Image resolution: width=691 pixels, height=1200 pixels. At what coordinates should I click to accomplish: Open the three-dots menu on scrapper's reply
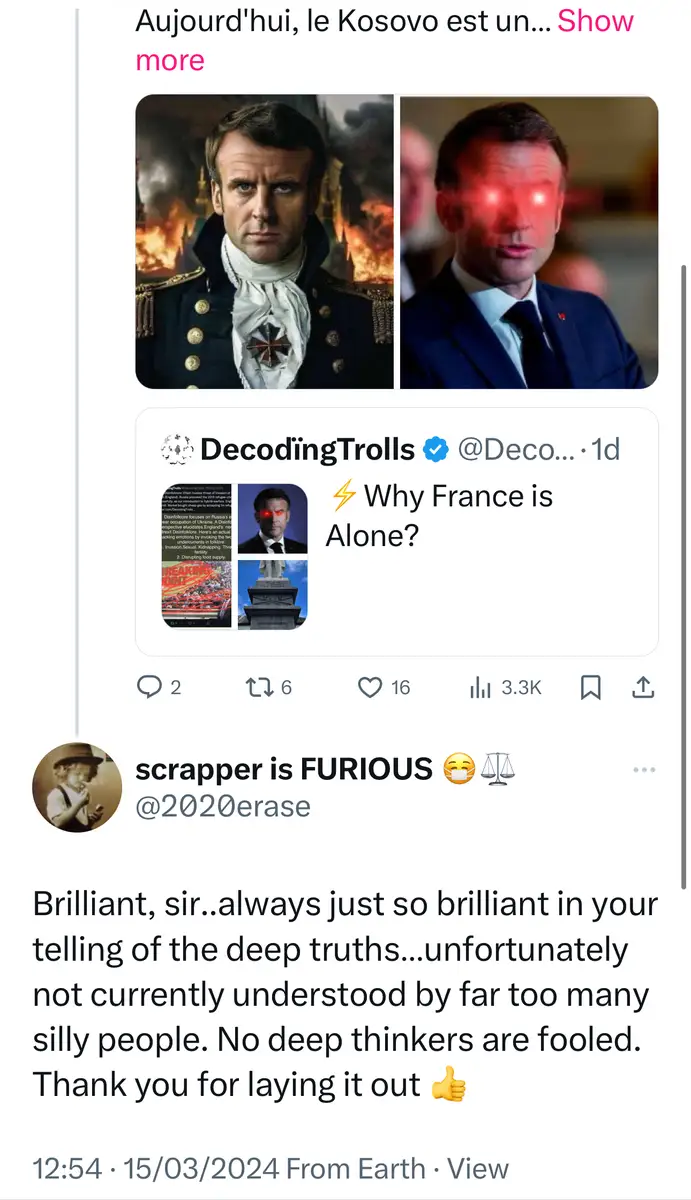(644, 769)
